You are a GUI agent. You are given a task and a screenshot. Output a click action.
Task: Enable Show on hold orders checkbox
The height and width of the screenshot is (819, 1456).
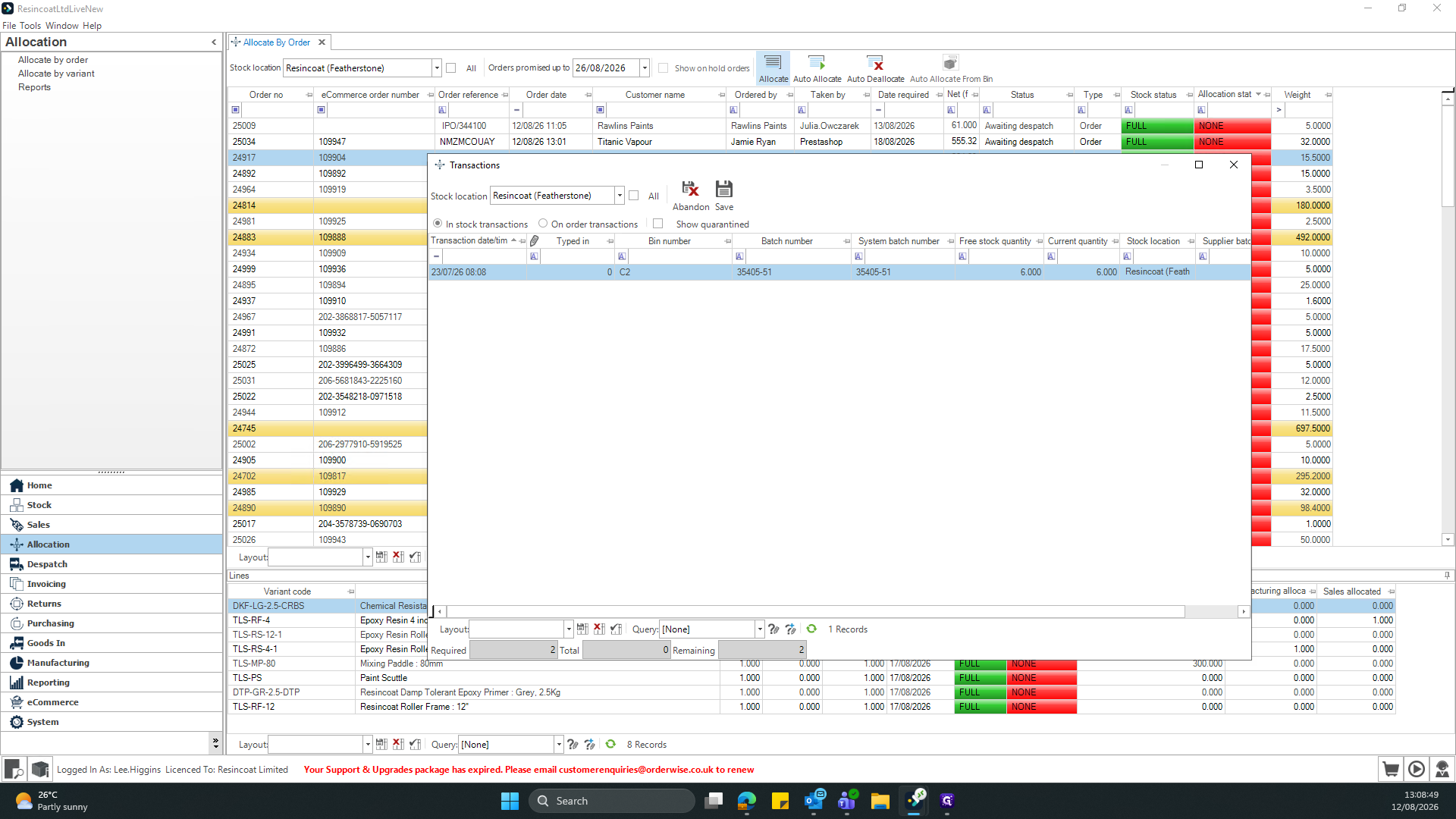click(664, 67)
